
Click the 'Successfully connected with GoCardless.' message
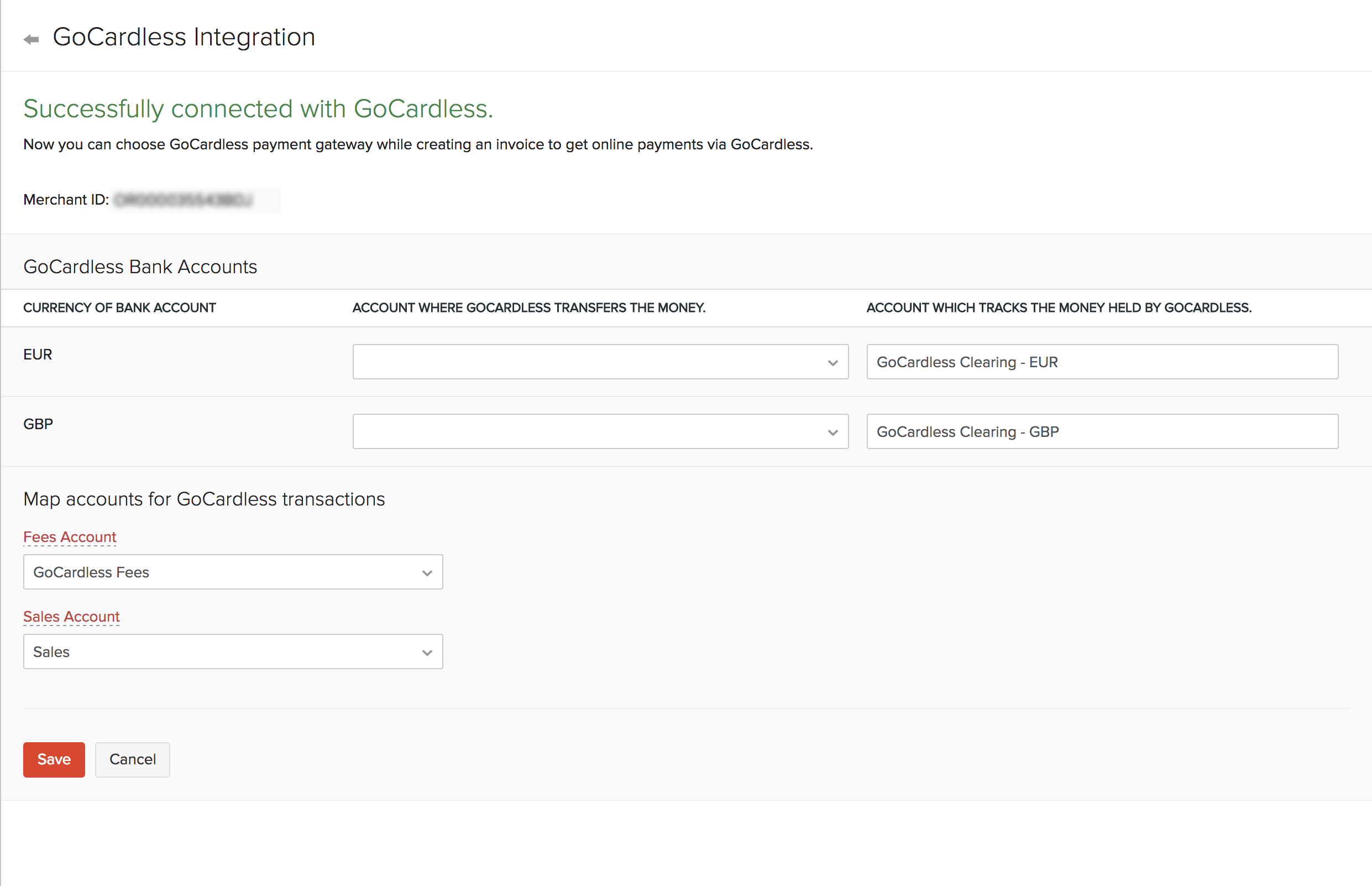(258, 109)
